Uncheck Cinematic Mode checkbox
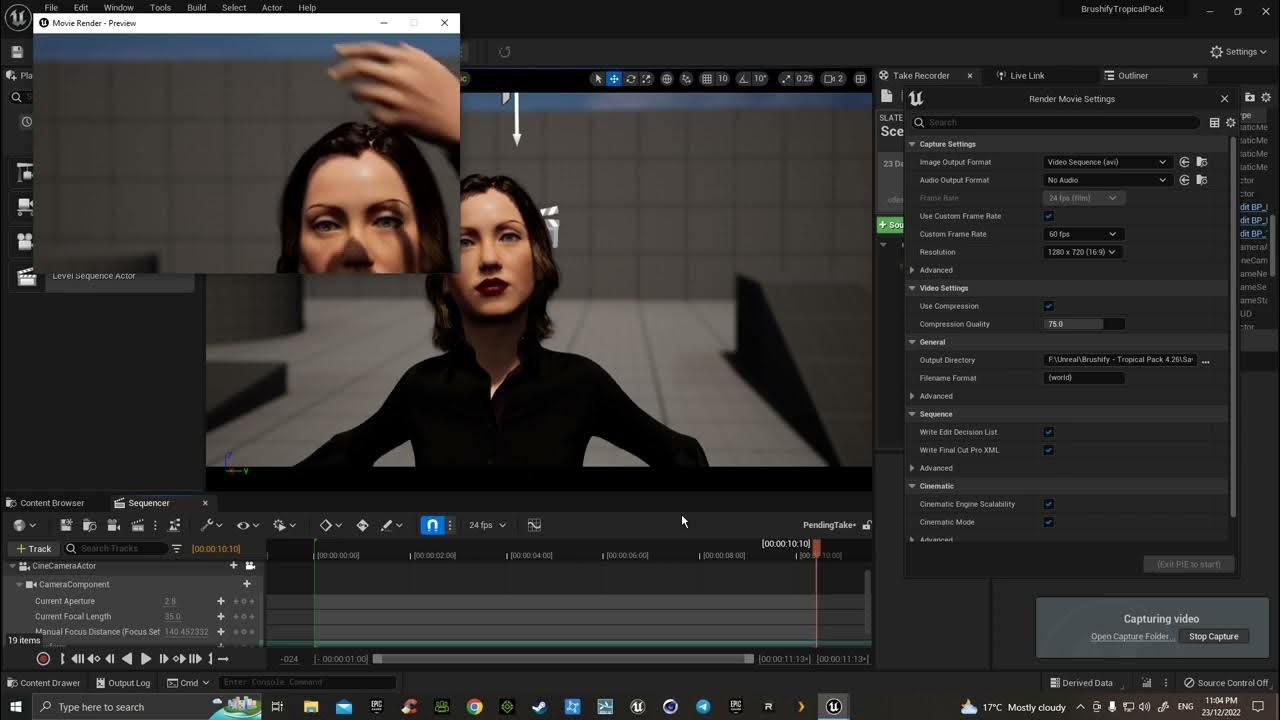The height and width of the screenshot is (720, 1280). (1048, 522)
